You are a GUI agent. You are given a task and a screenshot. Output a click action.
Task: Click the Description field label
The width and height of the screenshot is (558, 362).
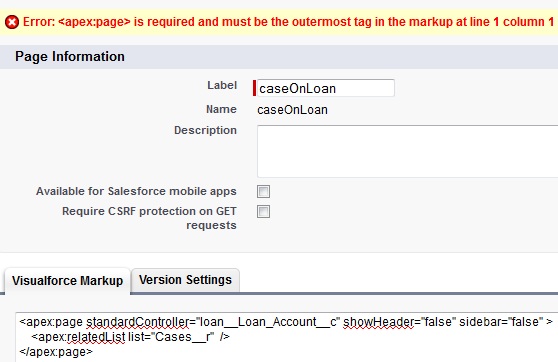pos(205,130)
